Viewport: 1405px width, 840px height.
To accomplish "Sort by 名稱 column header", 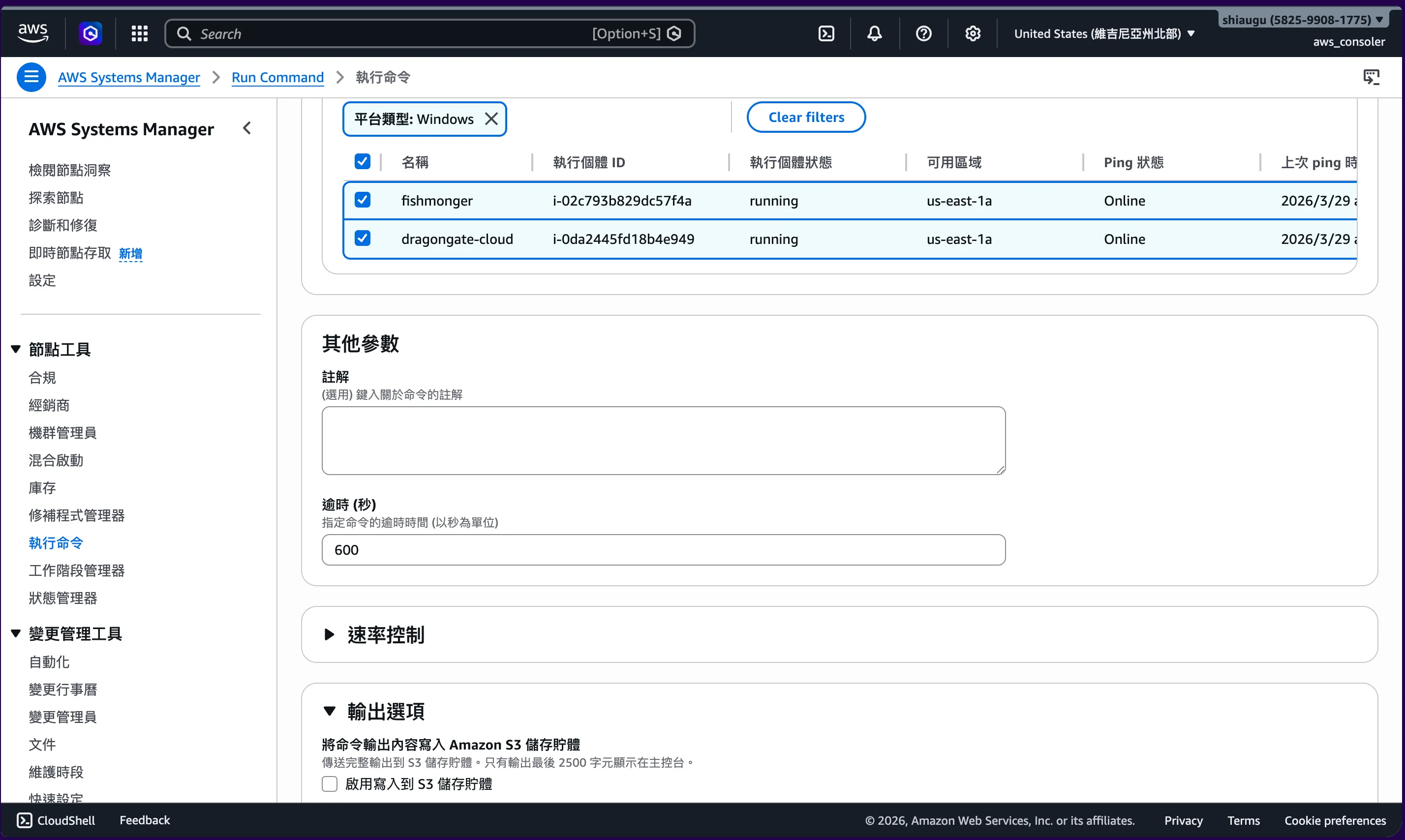I will [x=415, y=162].
